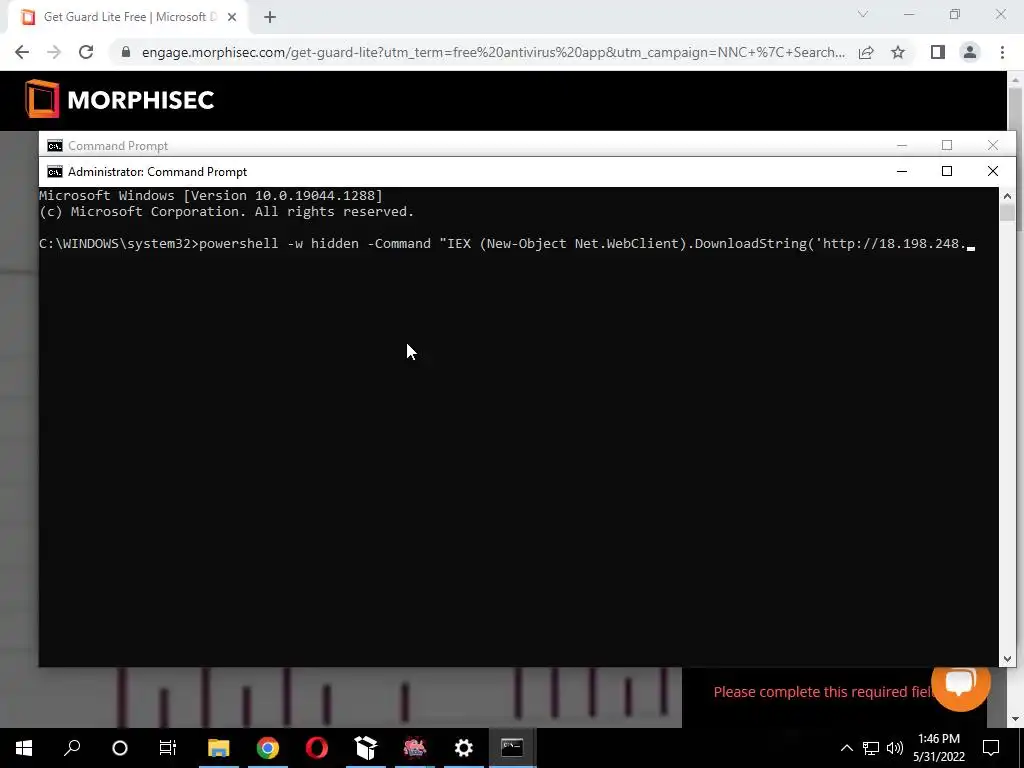Open Cortana circle on taskbar
Image resolution: width=1024 pixels, height=768 pixels.
tap(120, 748)
